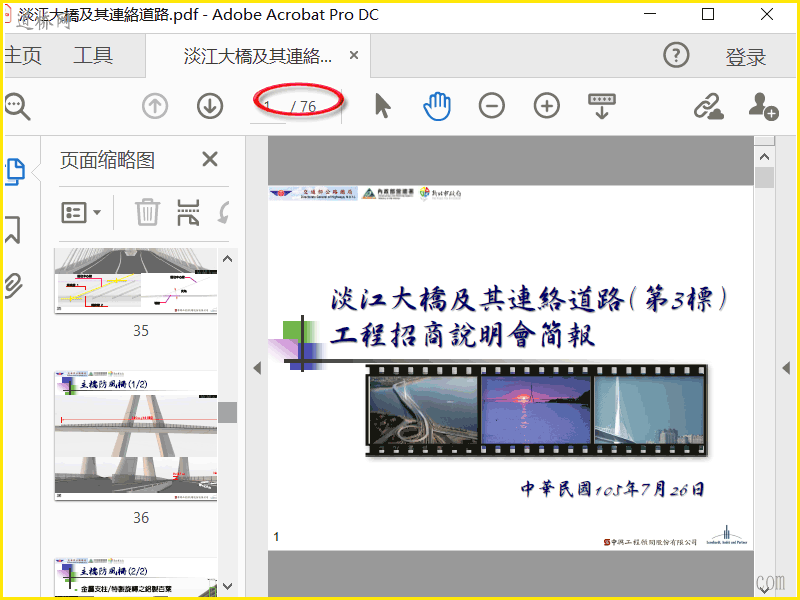Click the document vertical scrollbar thumb
800x600 pixels.
point(764,178)
